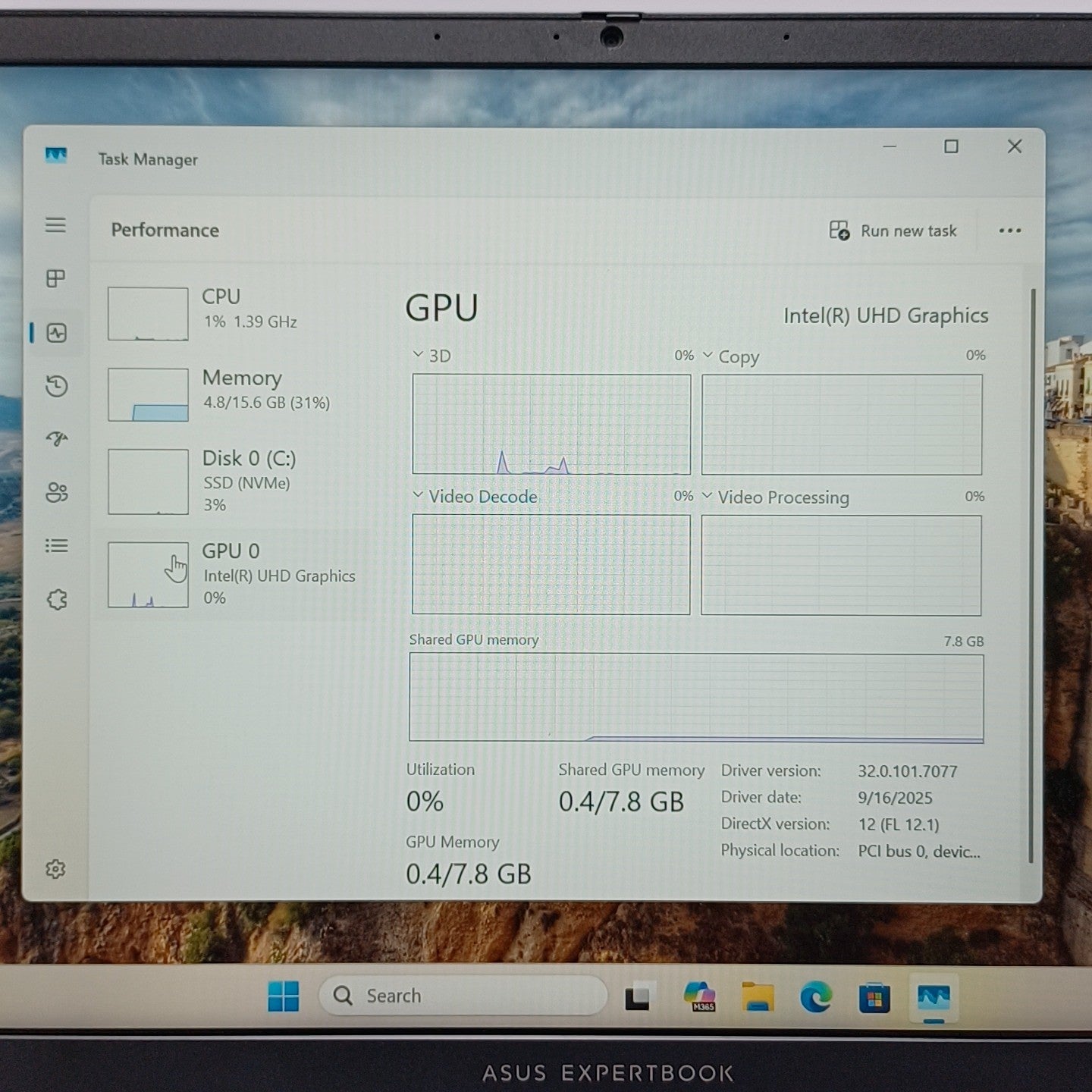Open the App history page icon
Screen dimensions: 1092x1092
56,386
